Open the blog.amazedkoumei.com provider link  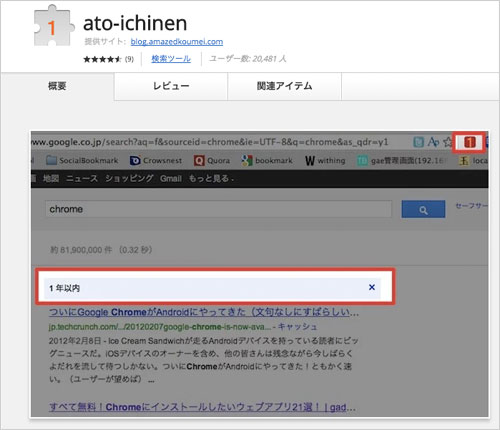tap(177, 42)
